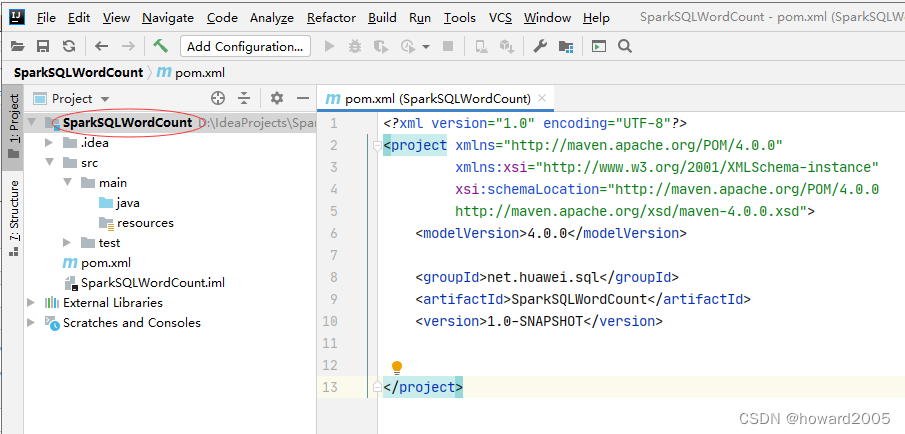Open Project Structure icon
This screenshot has height=434, width=905.
pyautogui.click(x=566, y=46)
